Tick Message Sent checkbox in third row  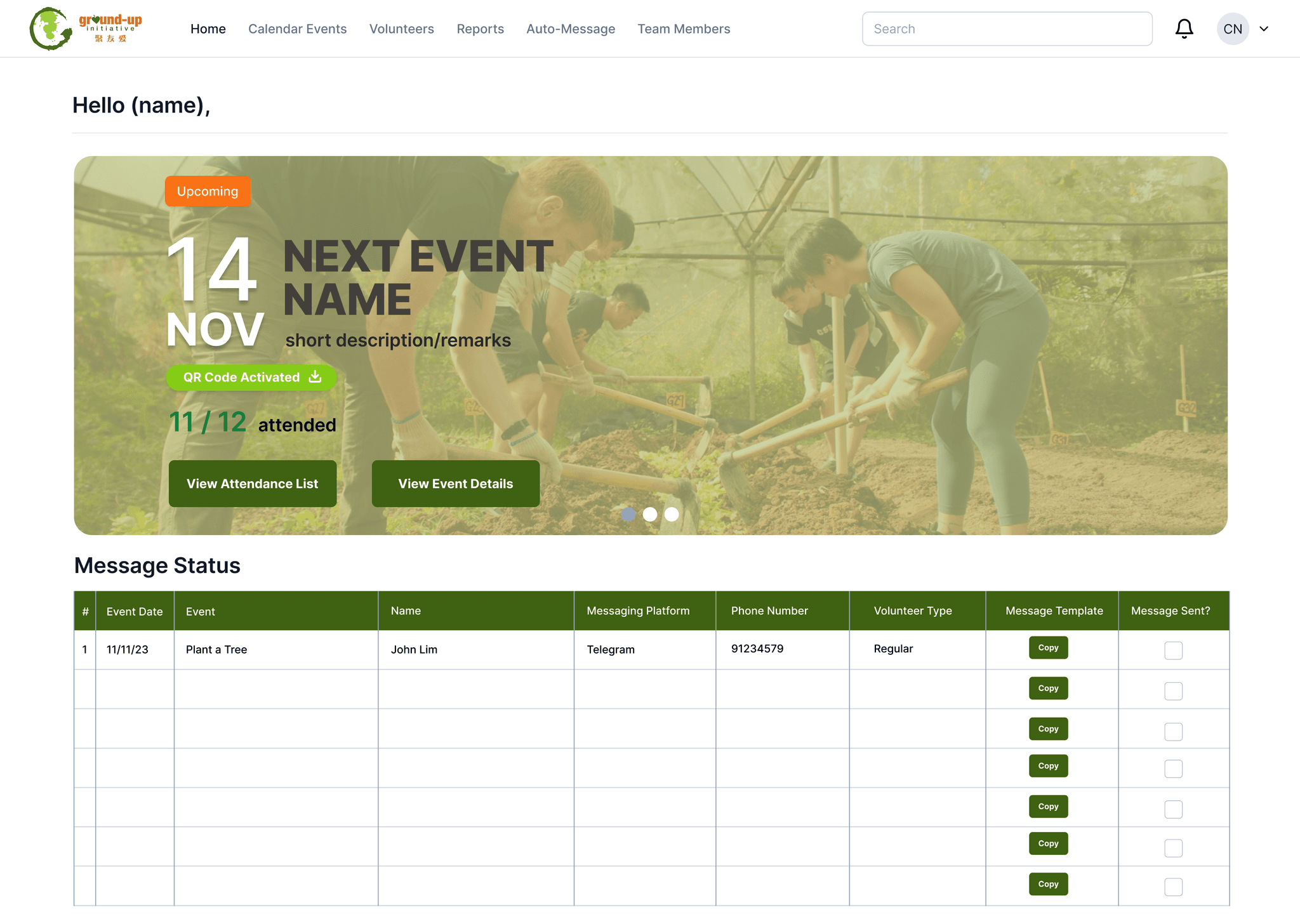point(1173,732)
